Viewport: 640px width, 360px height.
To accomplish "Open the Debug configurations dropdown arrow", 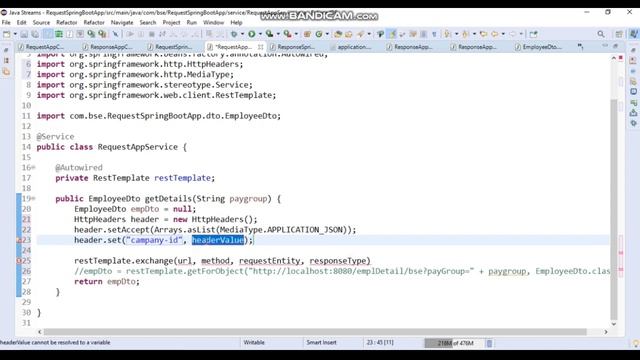I will [x=242, y=34].
